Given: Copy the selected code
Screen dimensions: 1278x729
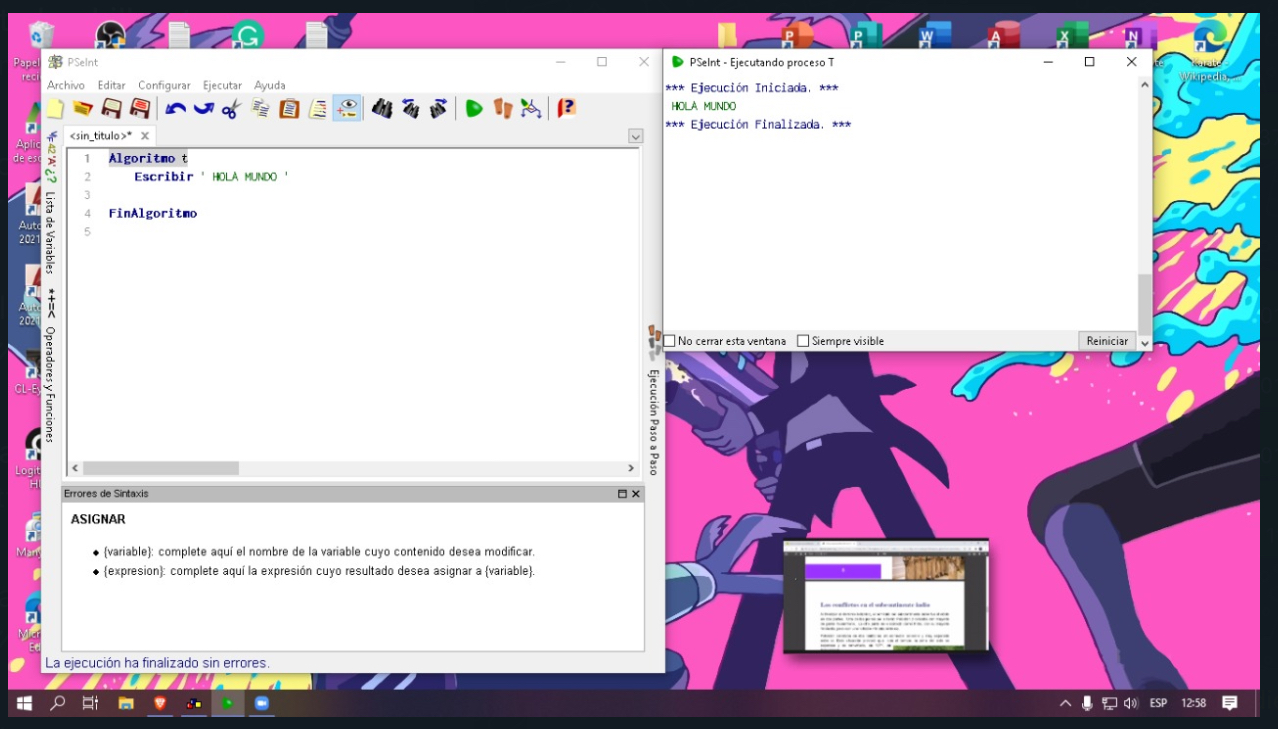Looking at the screenshot, I should click(261, 108).
